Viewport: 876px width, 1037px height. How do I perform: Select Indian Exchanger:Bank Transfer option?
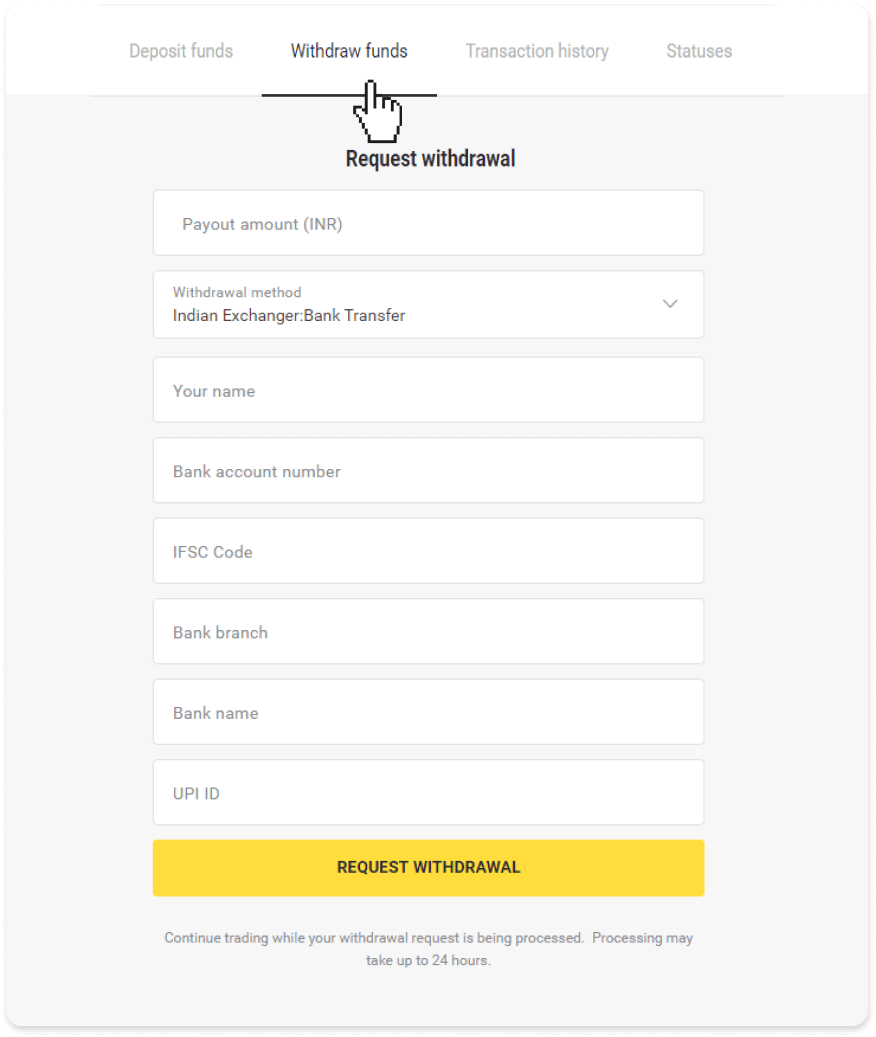pyautogui.click(x=287, y=315)
